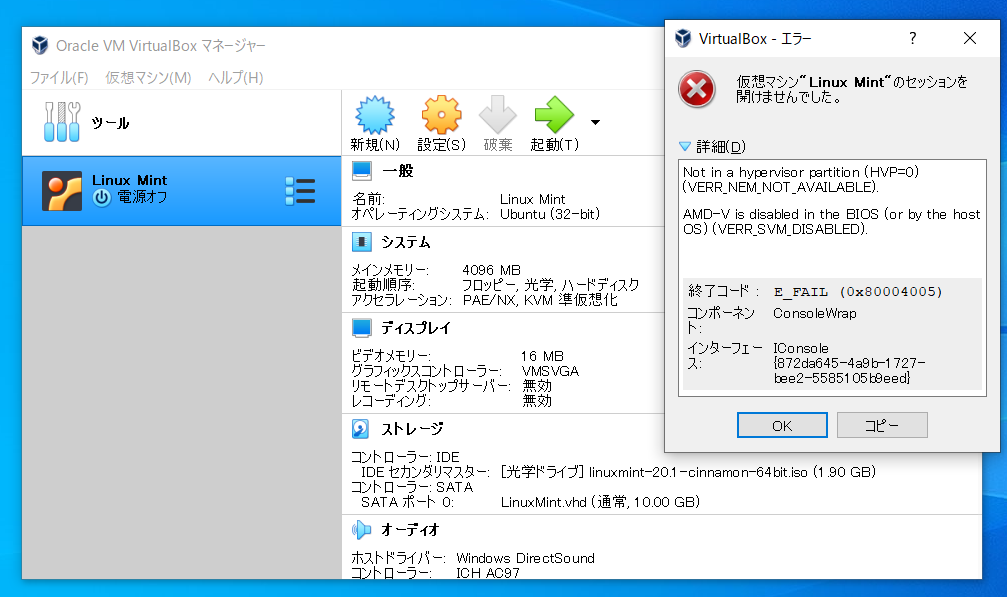Click the ConsoleWrap component value

[814, 313]
